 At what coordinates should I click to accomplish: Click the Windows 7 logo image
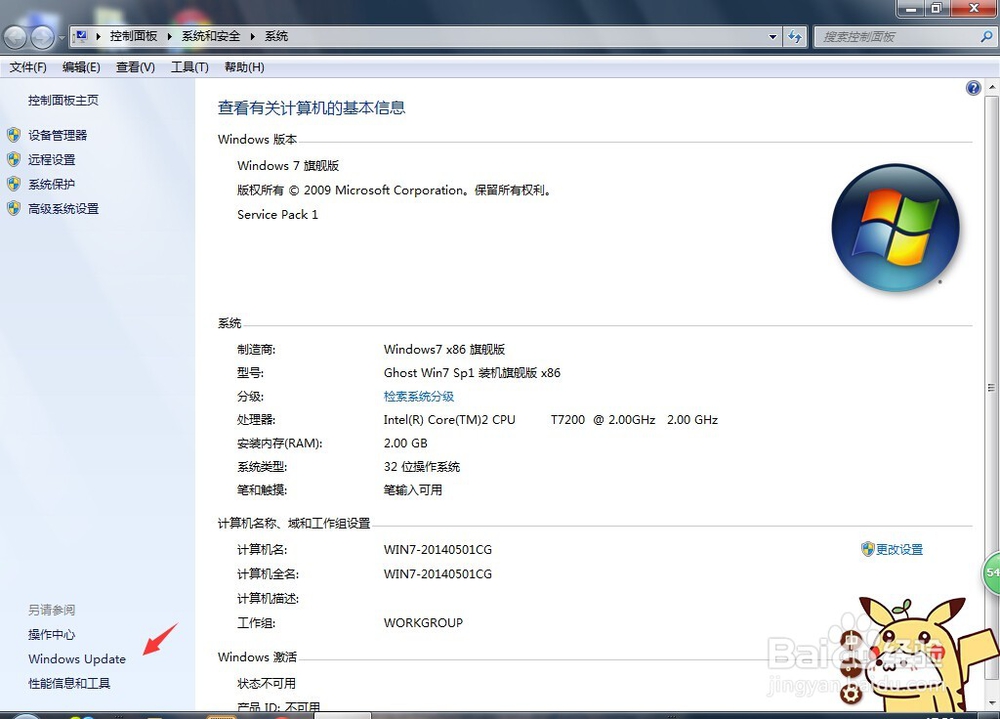[895, 228]
